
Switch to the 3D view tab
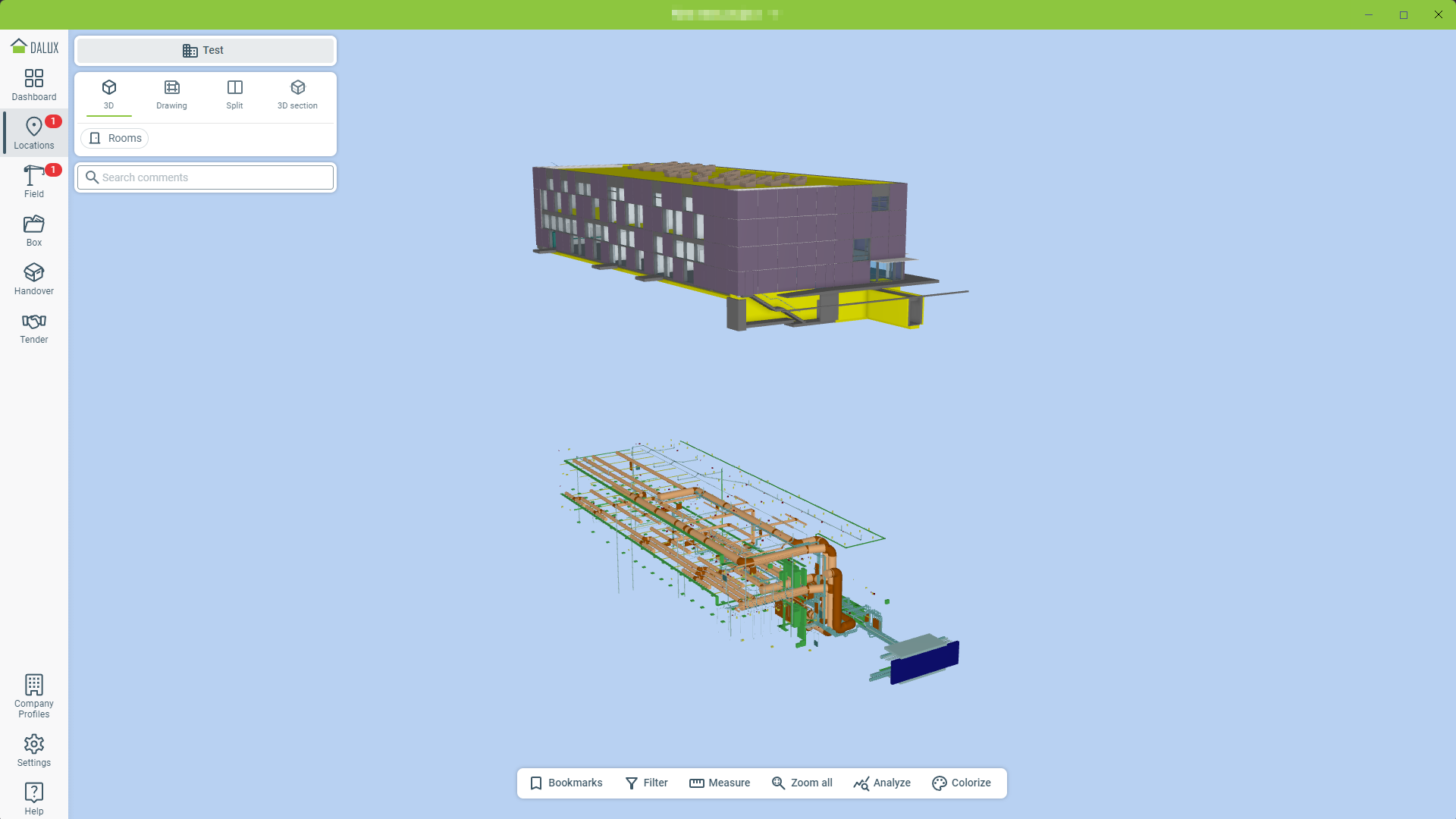(109, 94)
